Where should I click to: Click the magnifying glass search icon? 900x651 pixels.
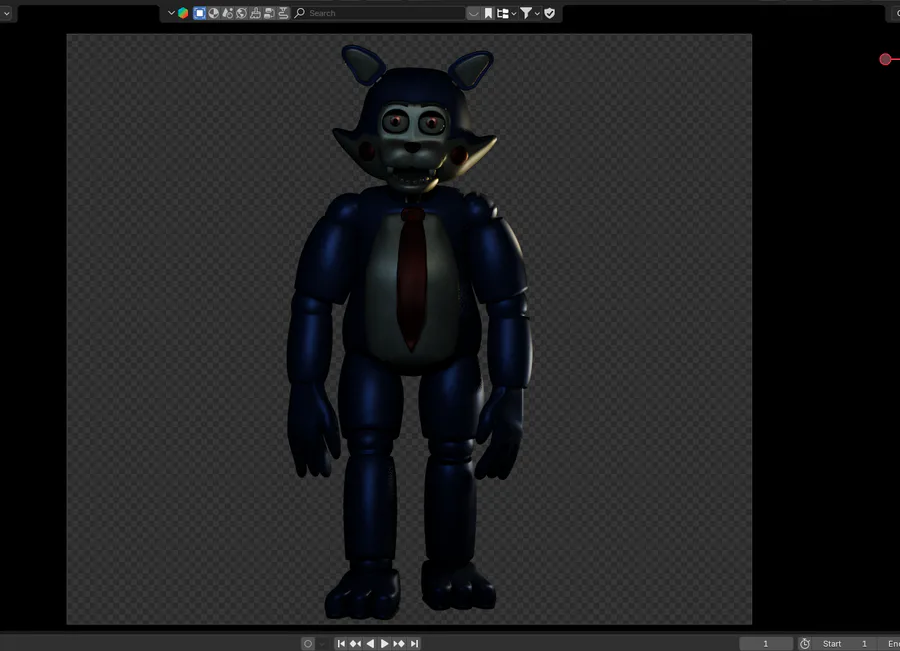300,13
